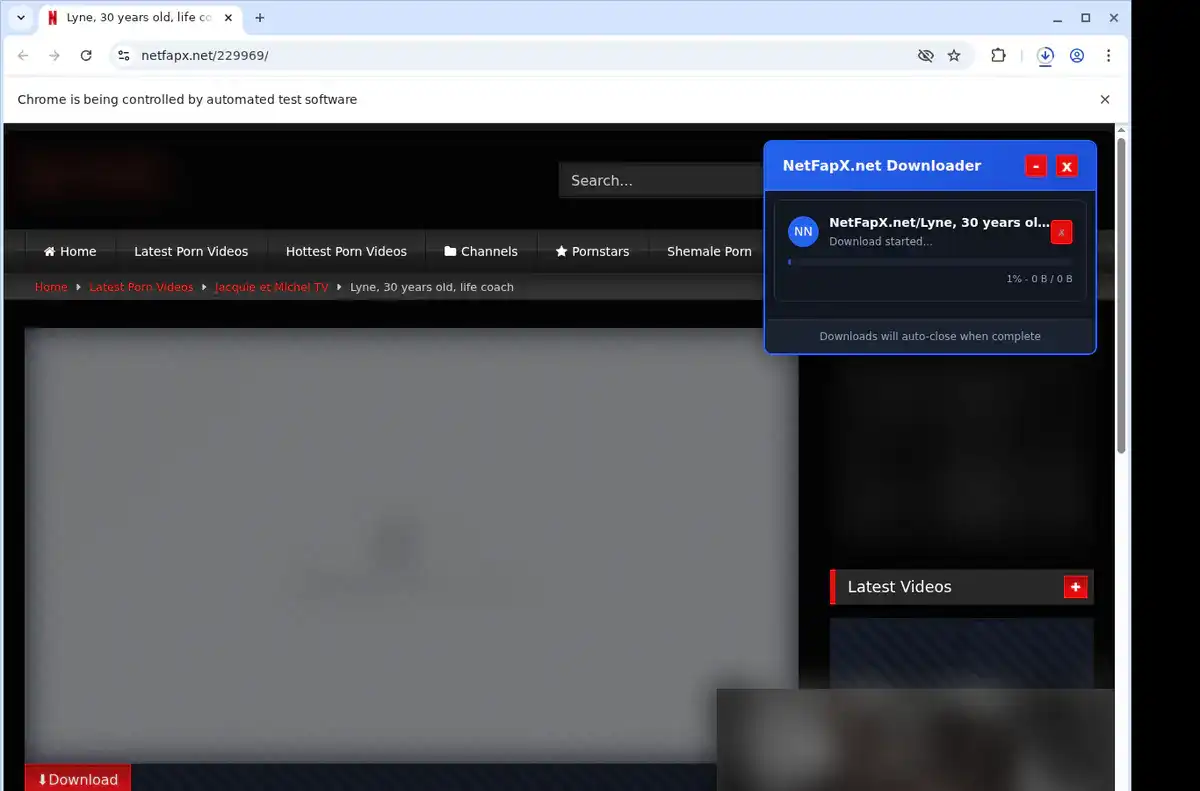Click the "1% - 0 B / 0 B" text
Screen dimensions: 1200x791
tap(1039, 279)
